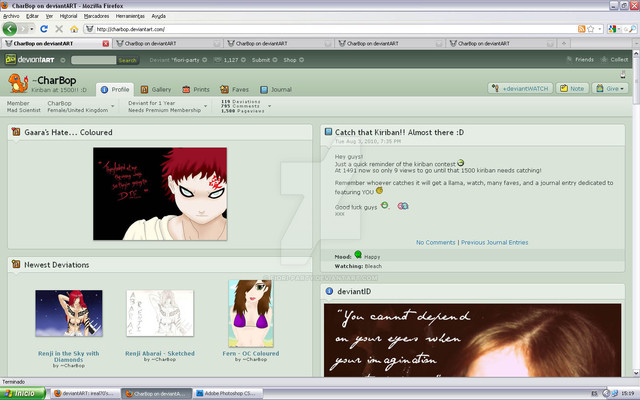Open the Submit menu in the deviantART bar
640x400 pixels.
[x=264, y=60]
